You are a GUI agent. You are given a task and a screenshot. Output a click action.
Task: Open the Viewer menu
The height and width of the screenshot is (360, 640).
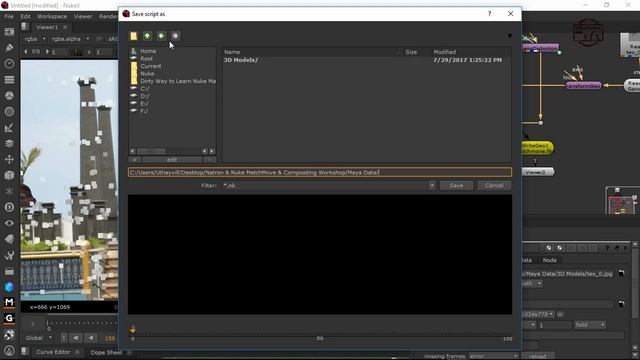83,17
